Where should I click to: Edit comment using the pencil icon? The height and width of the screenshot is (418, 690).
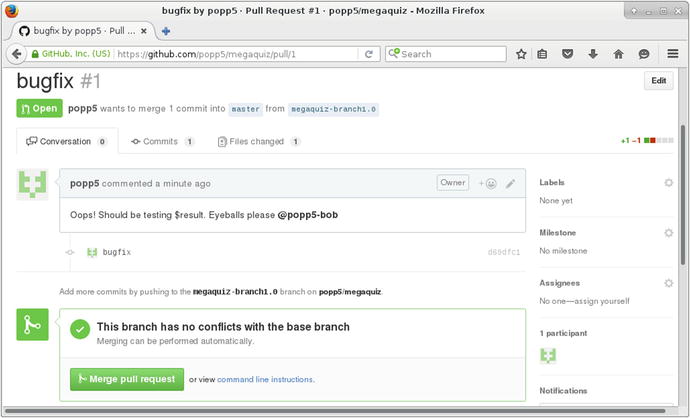click(510, 183)
